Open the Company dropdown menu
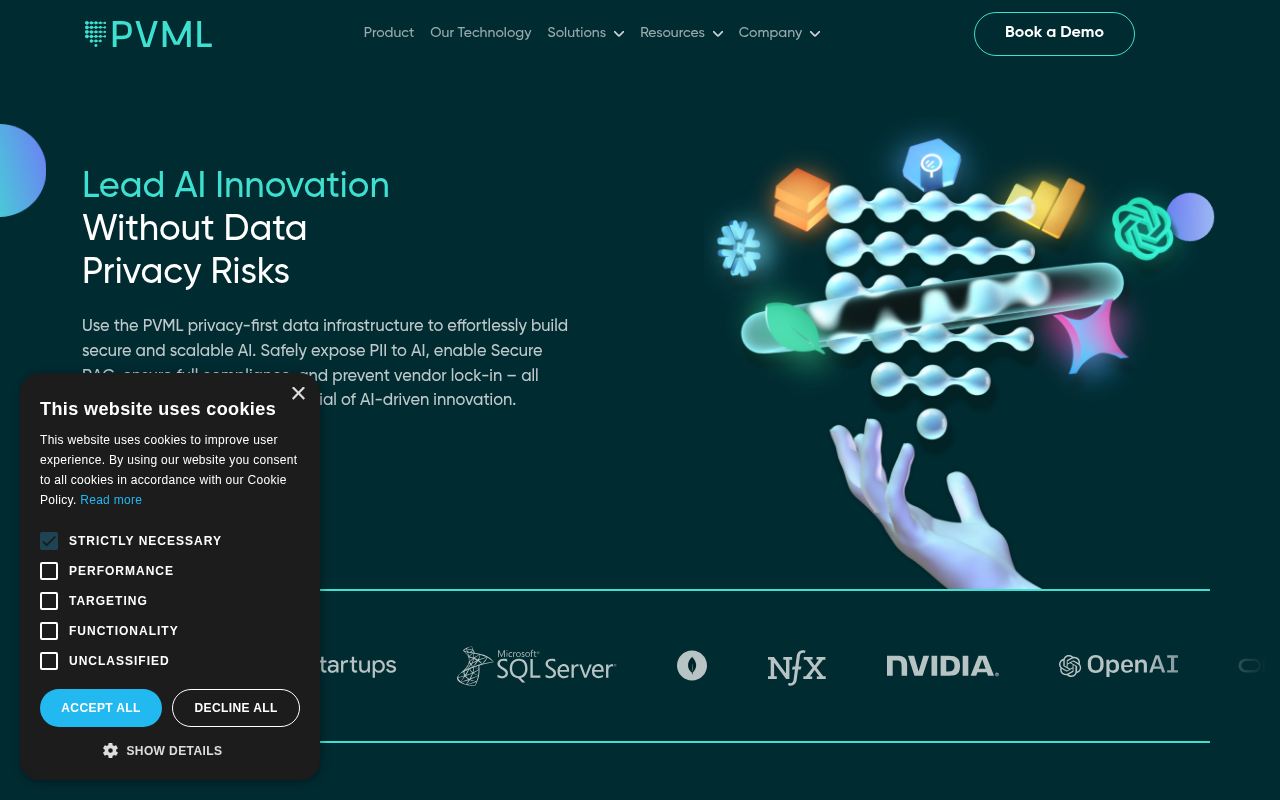The image size is (1280, 800). click(779, 33)
